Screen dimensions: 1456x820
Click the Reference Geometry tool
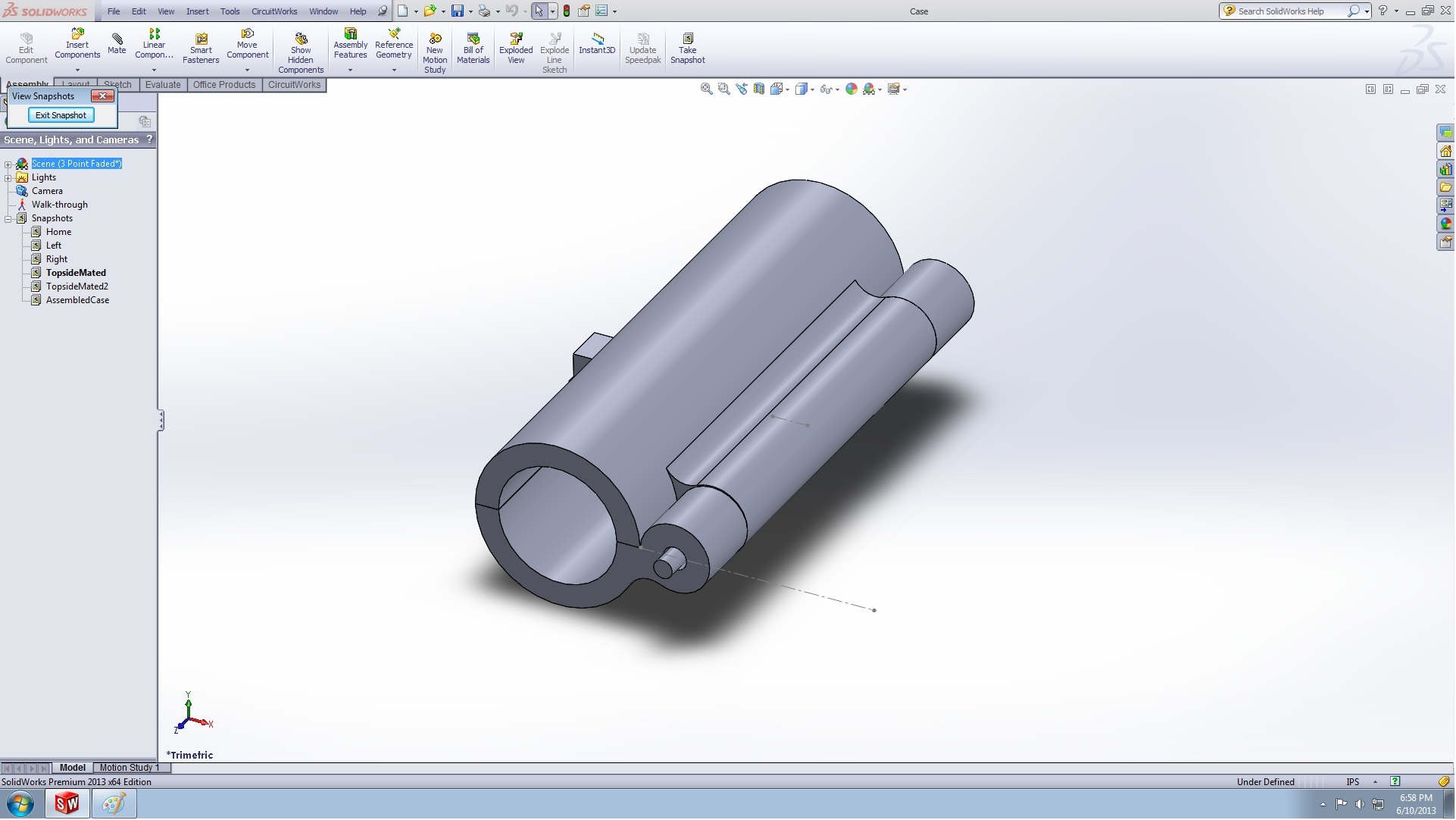point(393,44)
